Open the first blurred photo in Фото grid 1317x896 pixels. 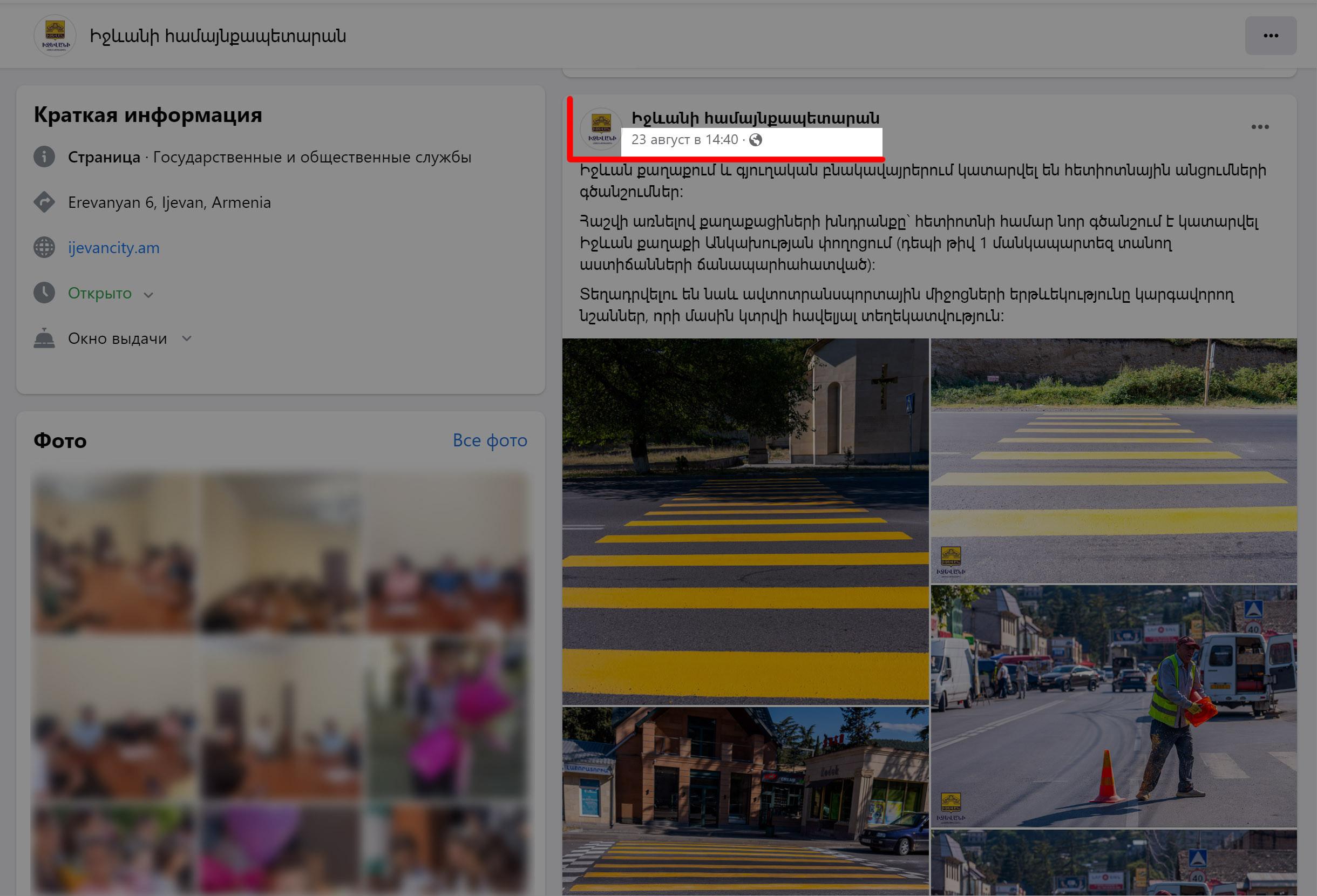pyautogui.click(x=115, y=553)
